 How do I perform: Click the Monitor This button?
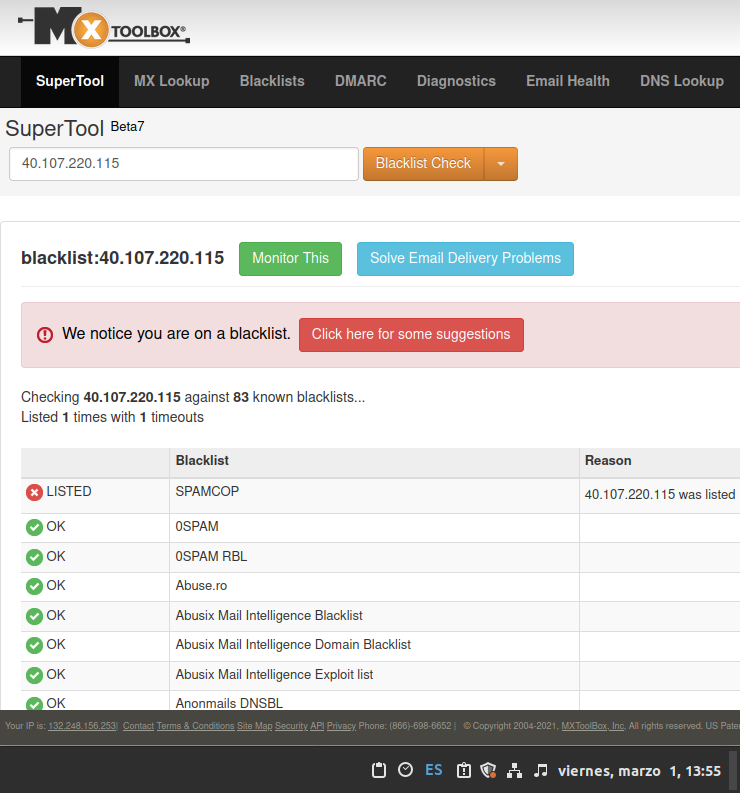pos(290,259)
